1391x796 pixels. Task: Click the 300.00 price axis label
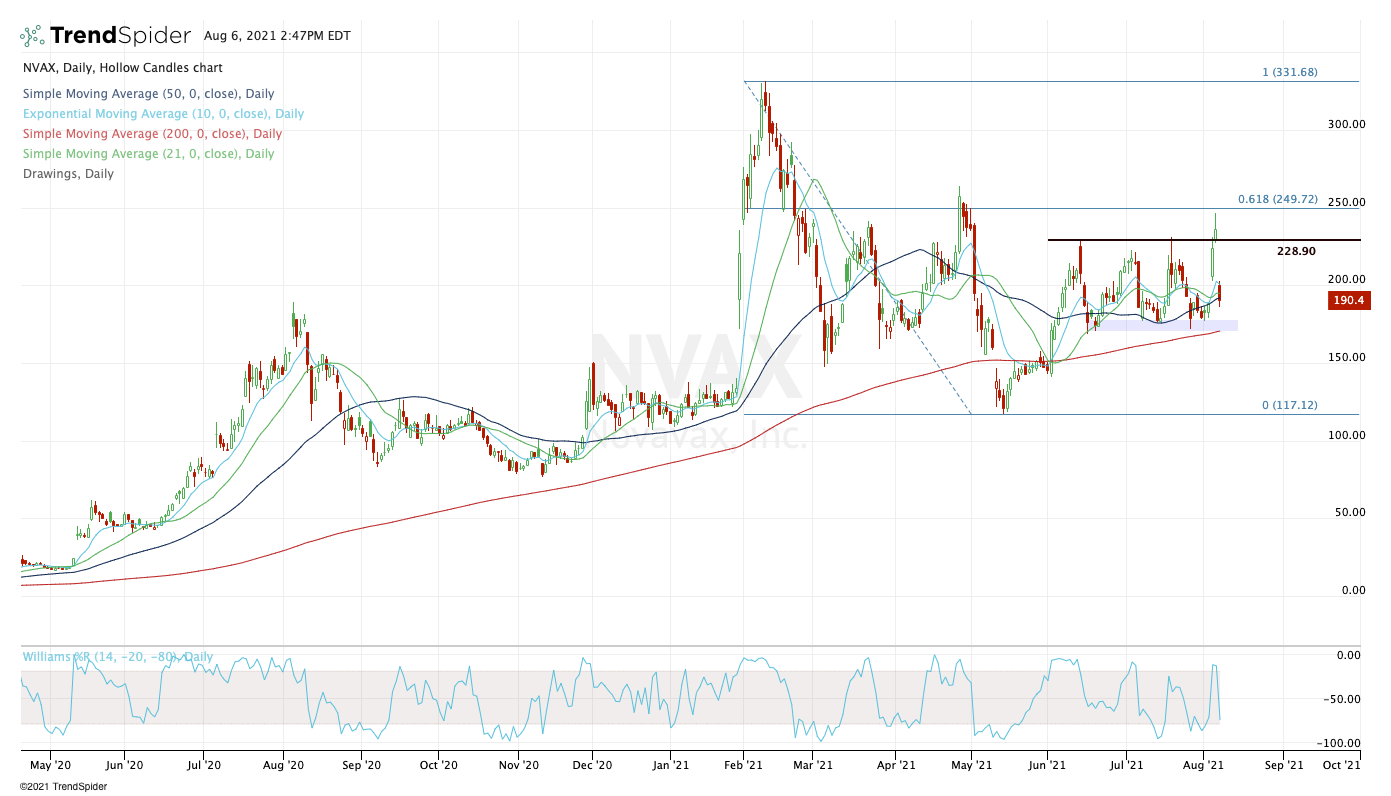coord(1345,124)
